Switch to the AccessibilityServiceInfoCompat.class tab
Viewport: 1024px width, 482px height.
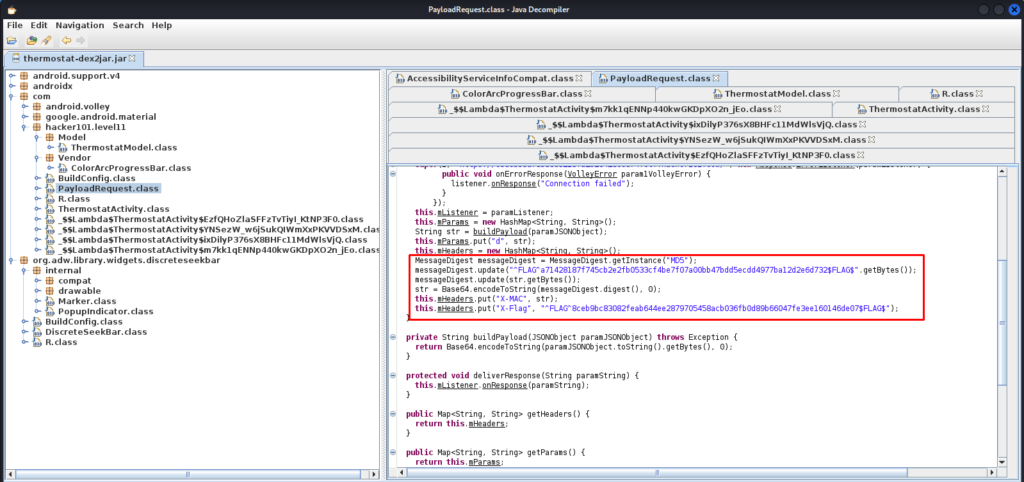tap(490, 78)
